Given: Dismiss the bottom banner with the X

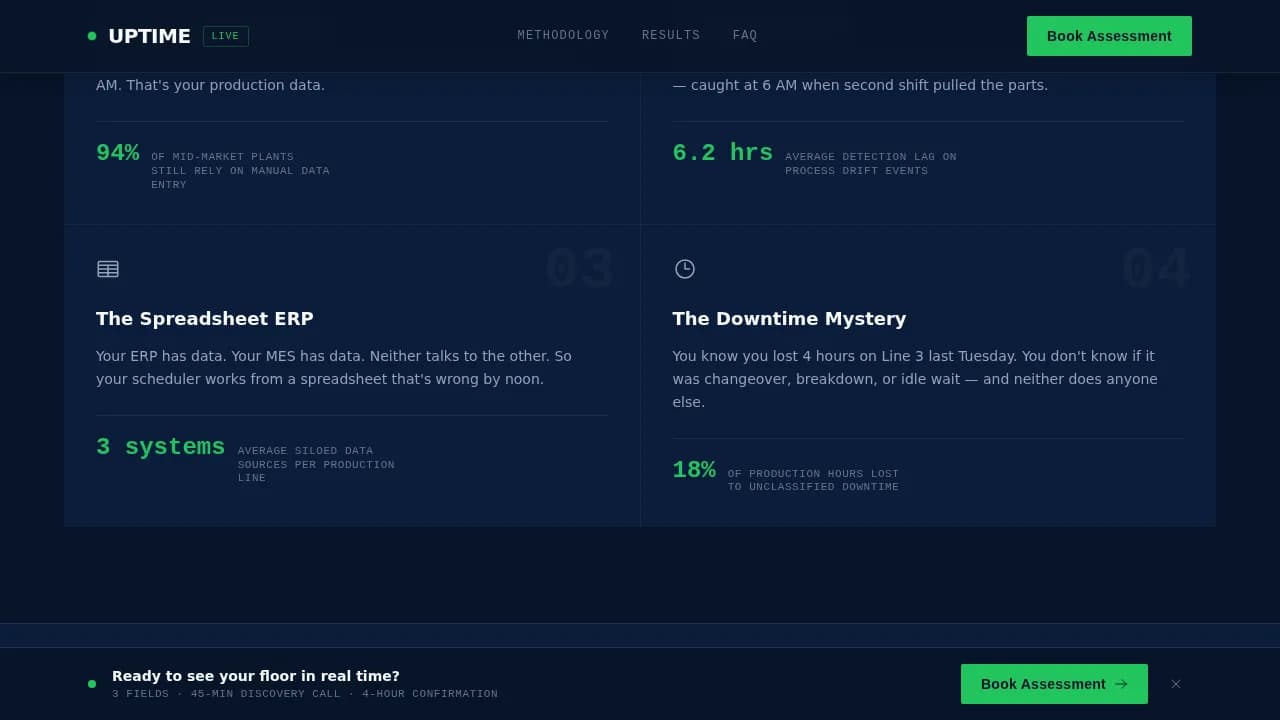Looking at the screenshot, I should [x=1176, y=684].
